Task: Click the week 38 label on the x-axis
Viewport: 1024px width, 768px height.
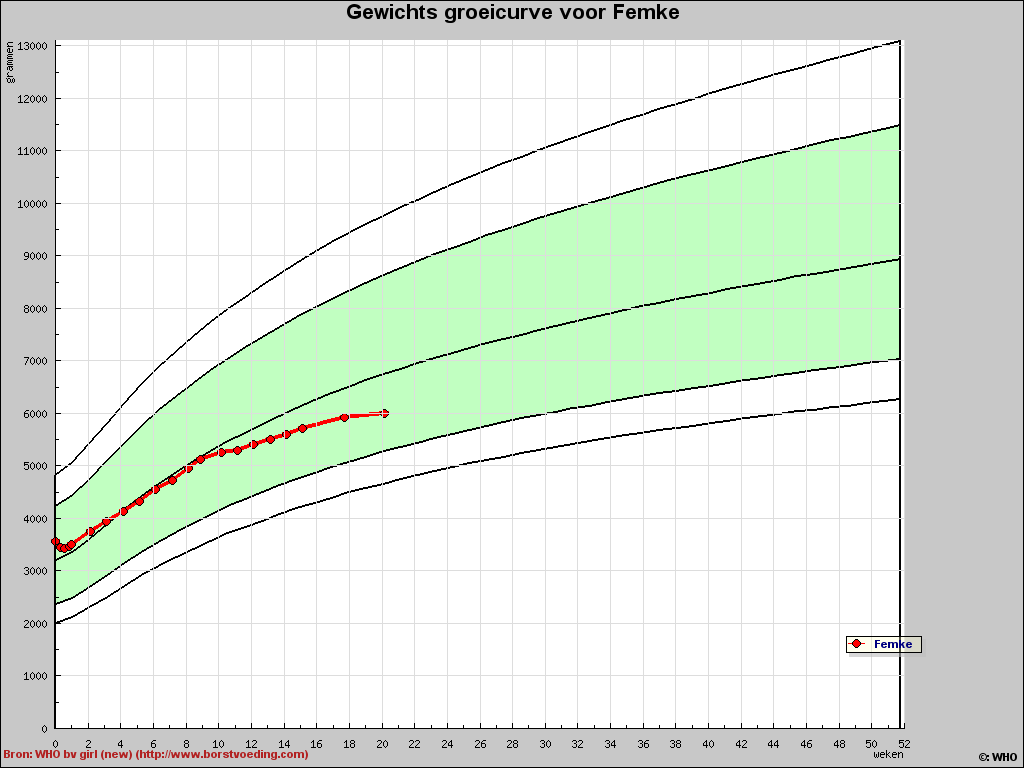Action: (x=676, y=744)
